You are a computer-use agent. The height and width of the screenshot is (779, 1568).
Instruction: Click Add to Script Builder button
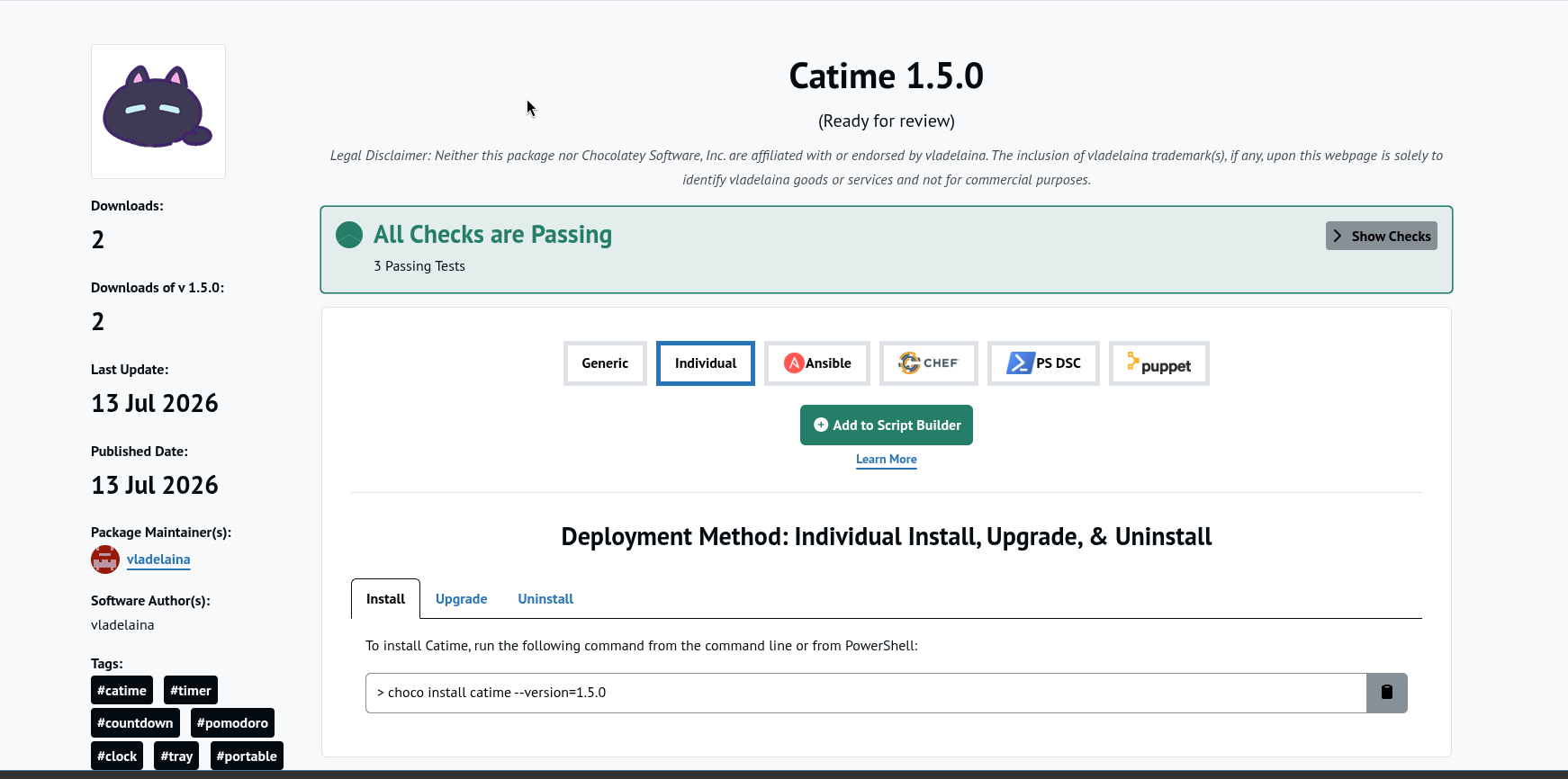coord(887,425)
